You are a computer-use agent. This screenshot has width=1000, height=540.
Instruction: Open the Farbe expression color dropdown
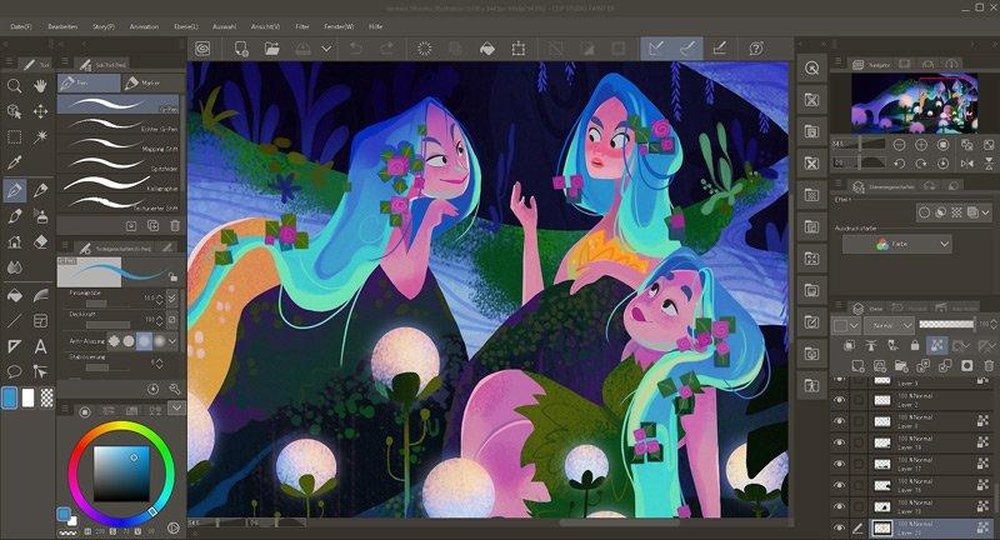click(x=897, y=244)
